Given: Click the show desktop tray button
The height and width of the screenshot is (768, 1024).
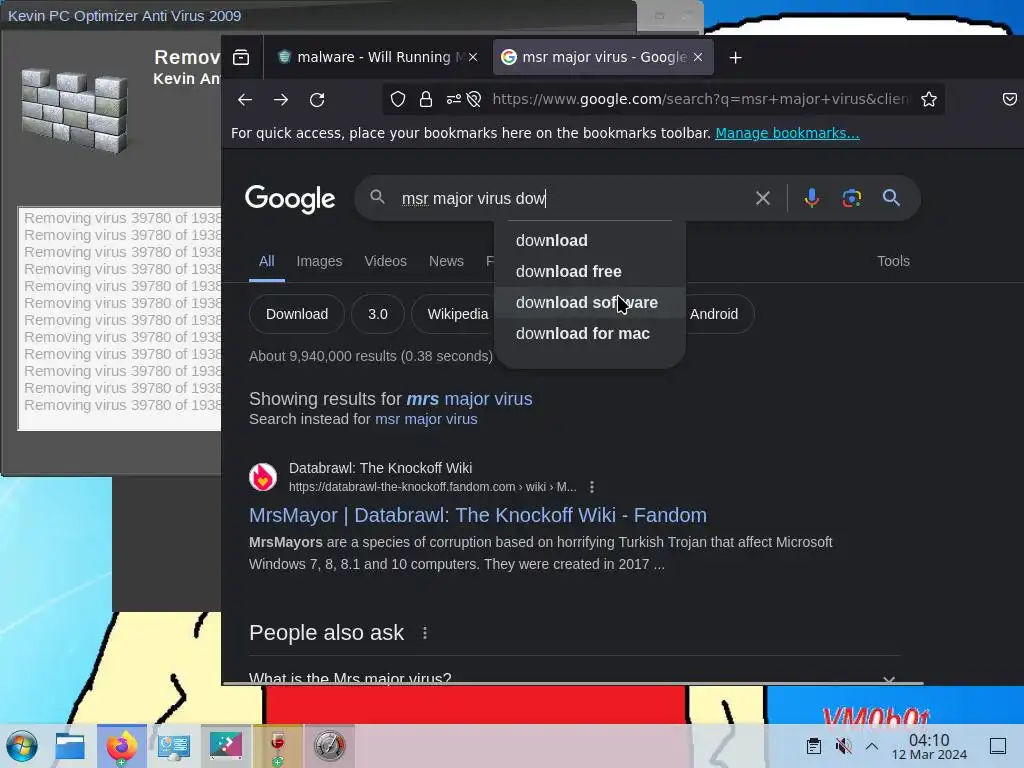Looking at the screenshot, I should point(998,746).
